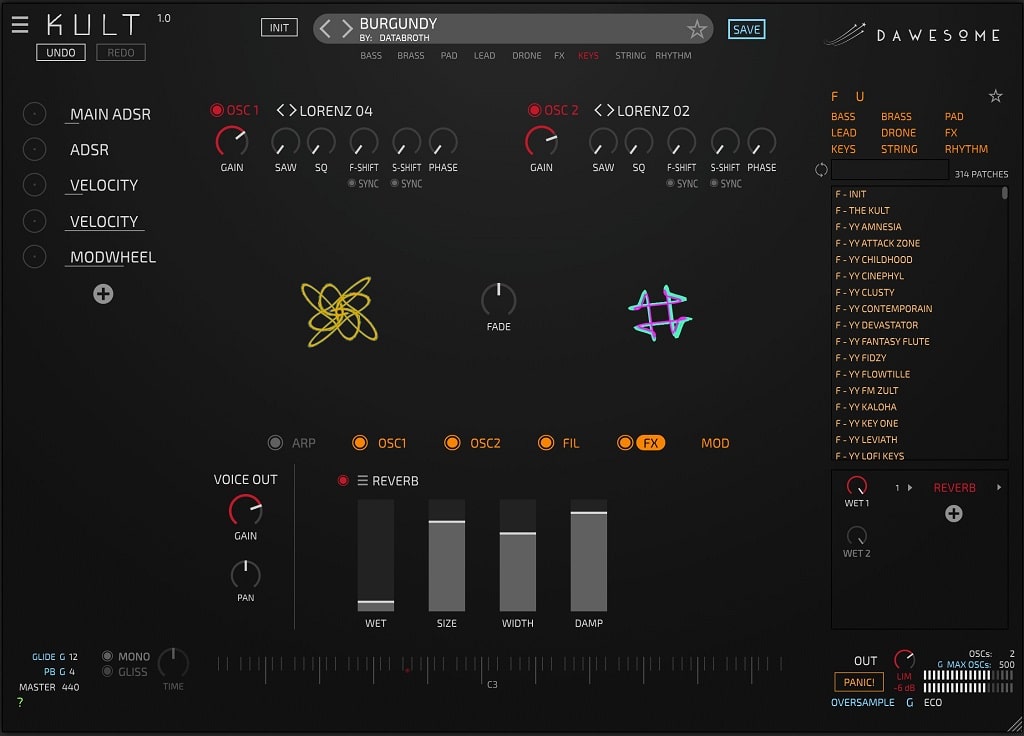The height and width of the screenshot is (736, 1024).
Task: Toggle the OSC 1 power button
Action: coord(217,110)
